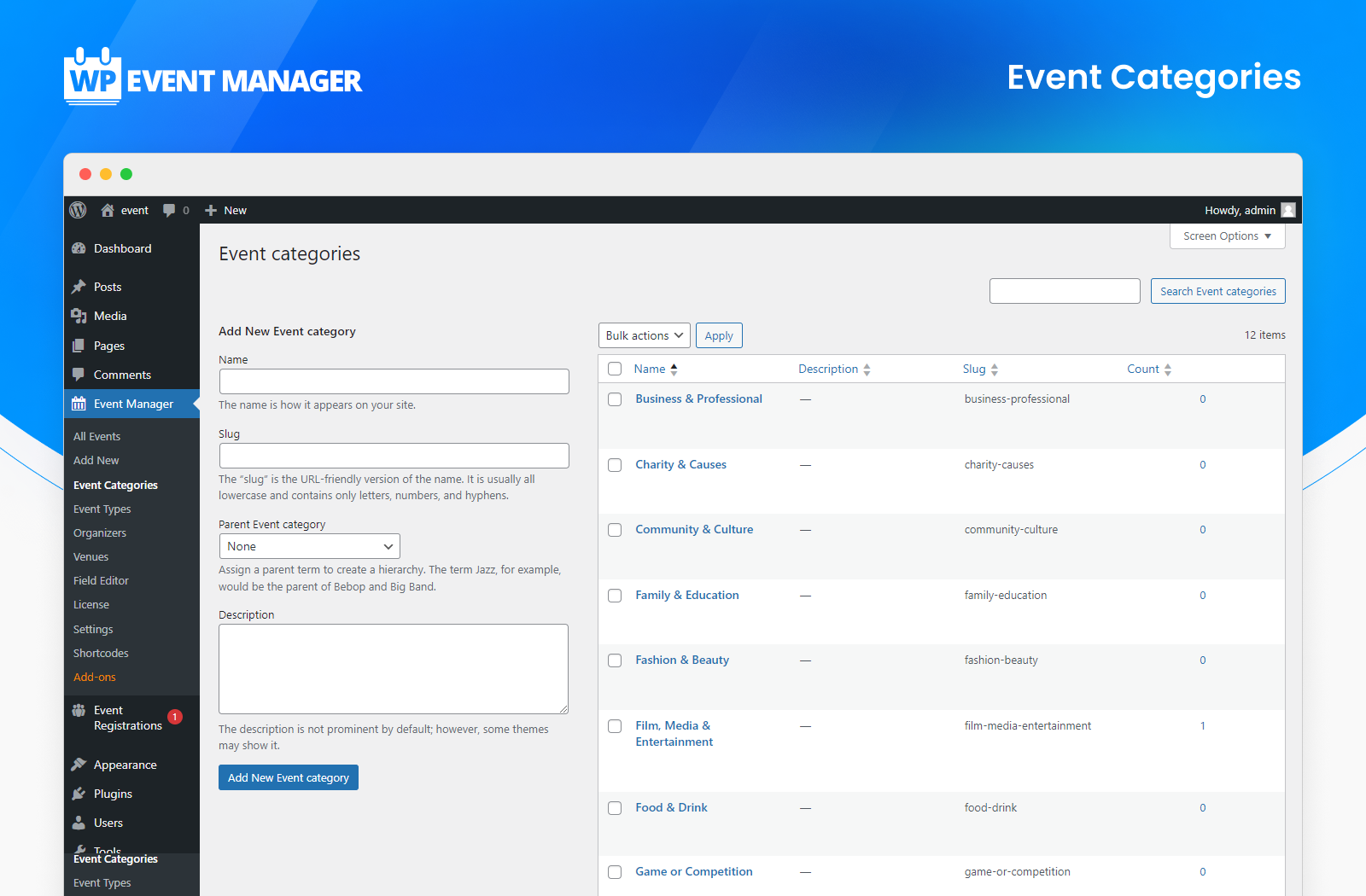Click the count 1 for film-media-entertainment
The width and height of the screenshot is (1366, 896).
1203,726
